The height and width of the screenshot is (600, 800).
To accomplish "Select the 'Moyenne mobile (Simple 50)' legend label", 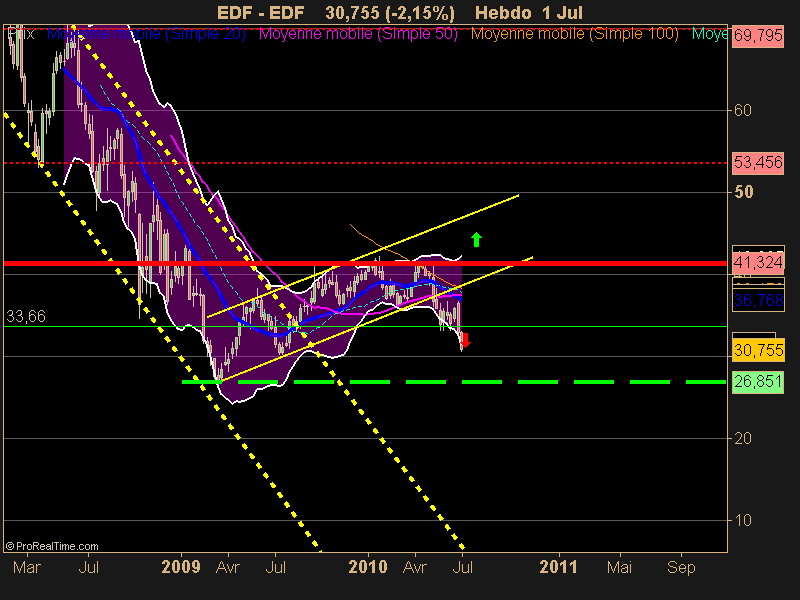I will [358, 34].
